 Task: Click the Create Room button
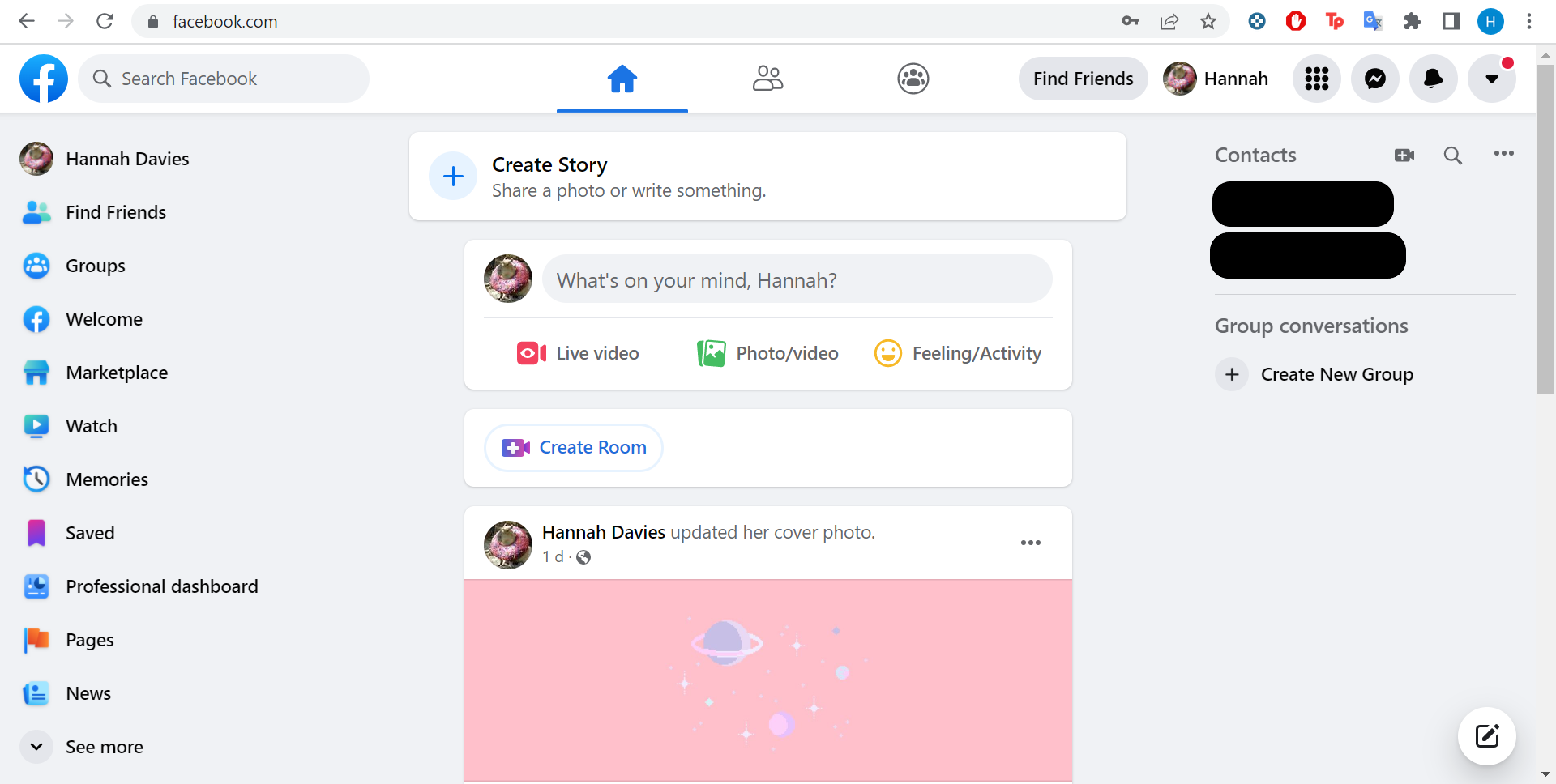(574, 448)
